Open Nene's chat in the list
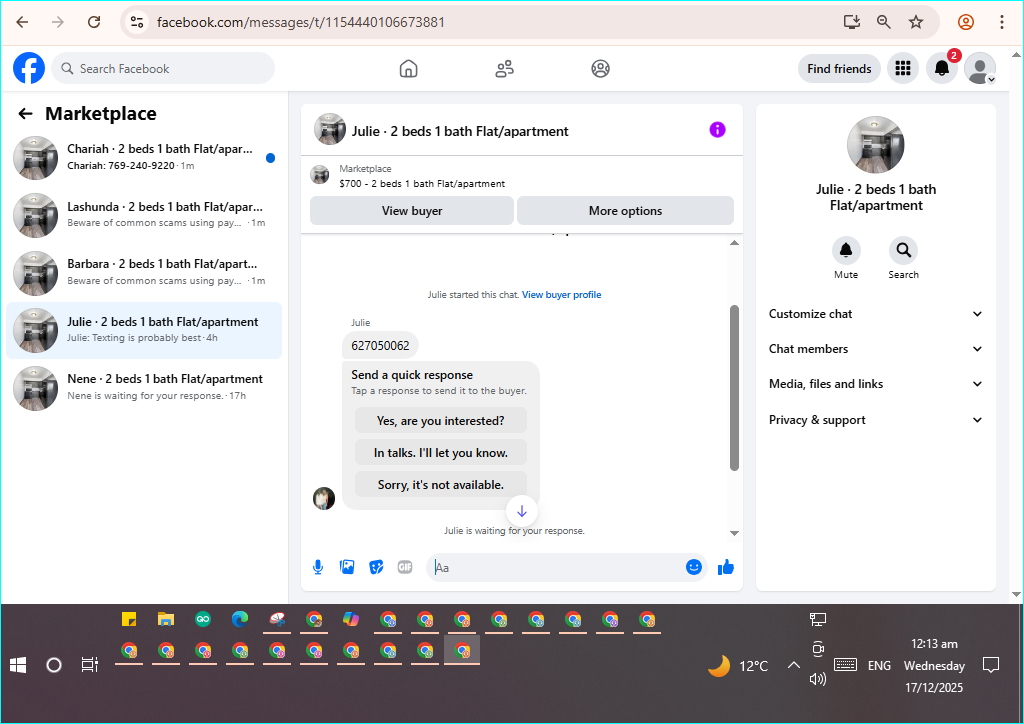The image size is (1024, 724). pos(144,388)
